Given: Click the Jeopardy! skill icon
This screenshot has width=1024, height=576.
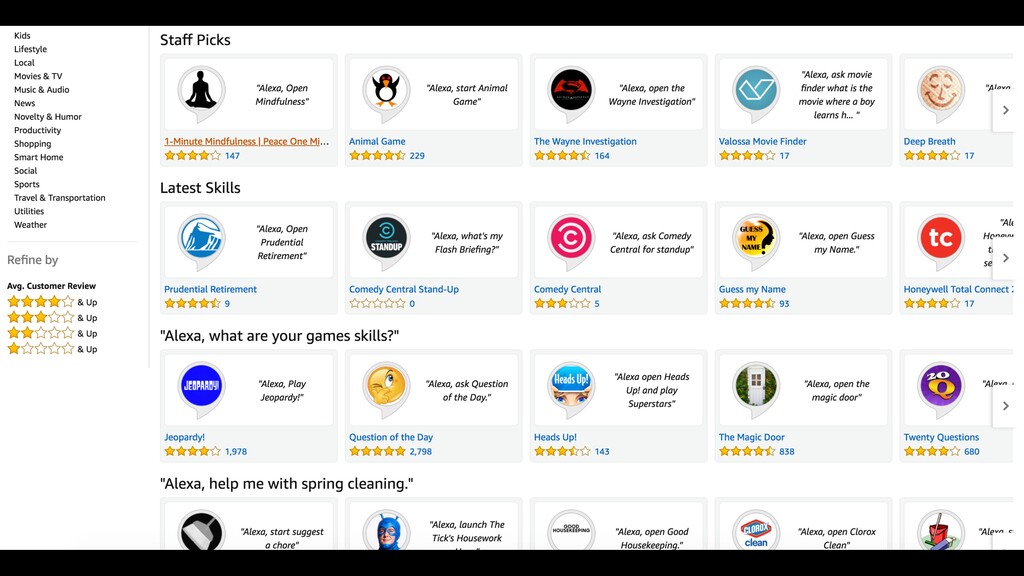Looking at the screenshot, I should click(202, 388).
